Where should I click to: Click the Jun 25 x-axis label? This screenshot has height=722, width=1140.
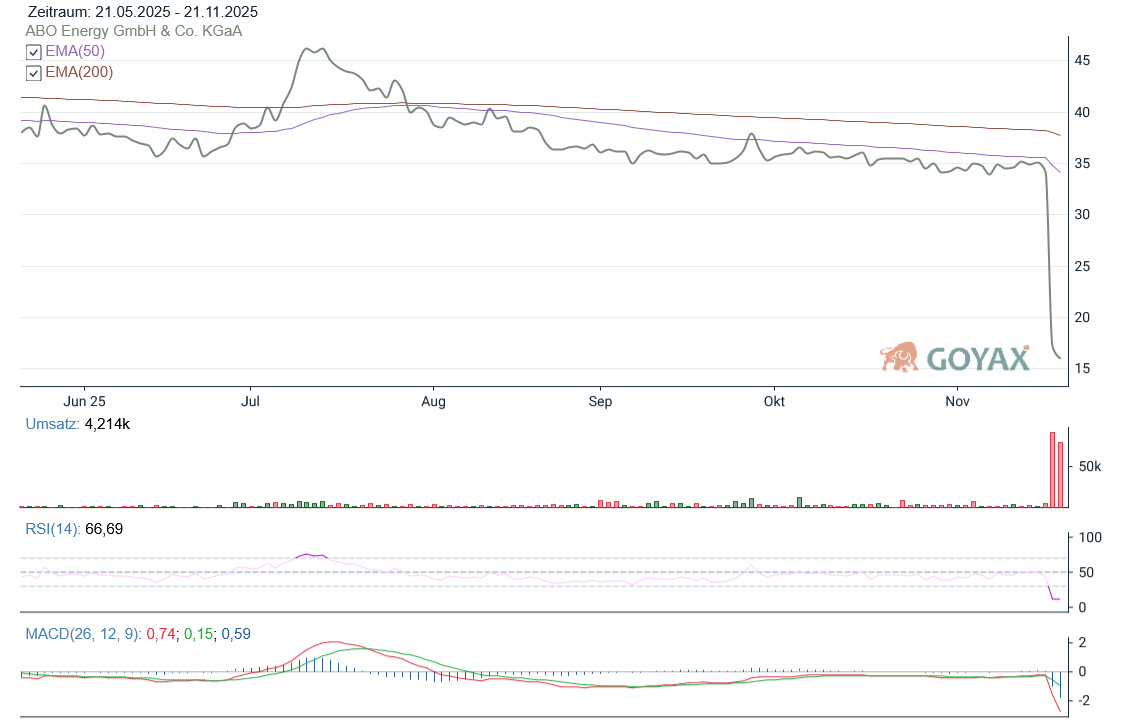coord(84,401)
